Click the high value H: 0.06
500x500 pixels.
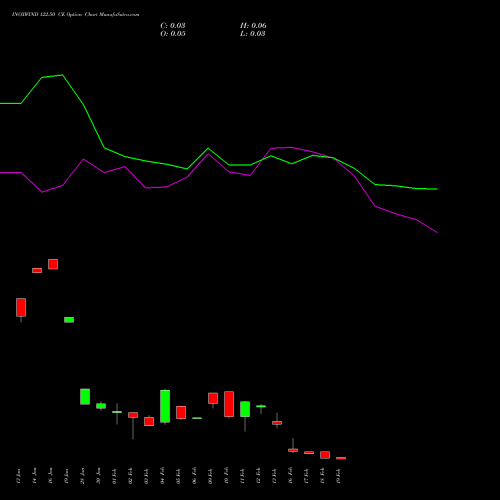(253, 26)
